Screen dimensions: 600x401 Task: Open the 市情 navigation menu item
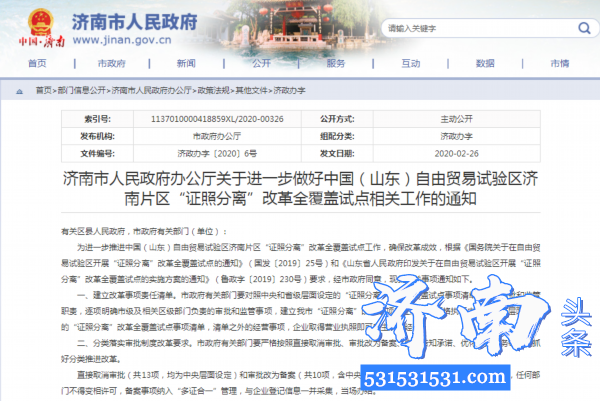(560, 63)
